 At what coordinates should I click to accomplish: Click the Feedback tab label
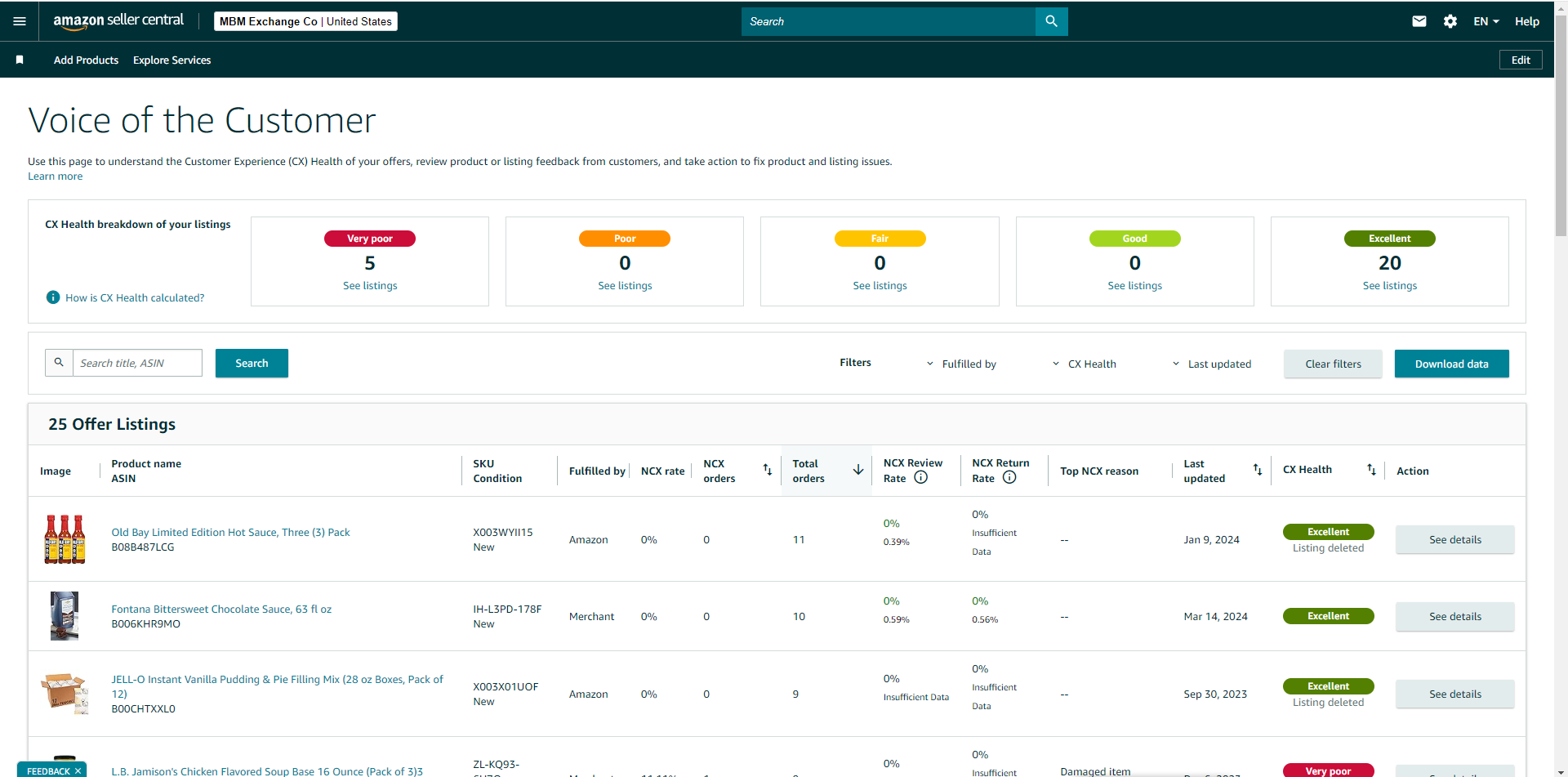(x=48, y=770)
